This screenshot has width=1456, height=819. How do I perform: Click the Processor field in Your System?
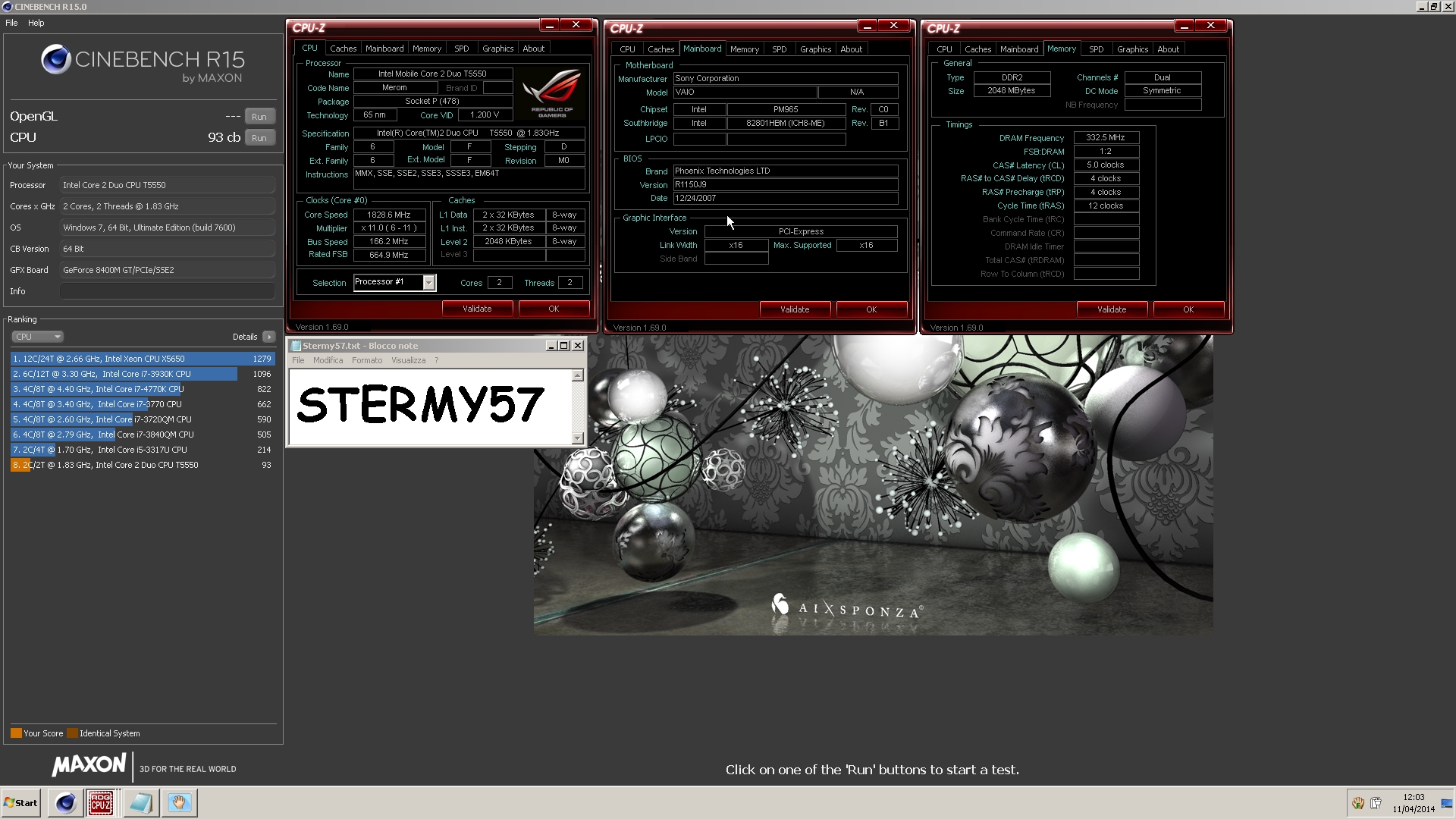point(168,185)
